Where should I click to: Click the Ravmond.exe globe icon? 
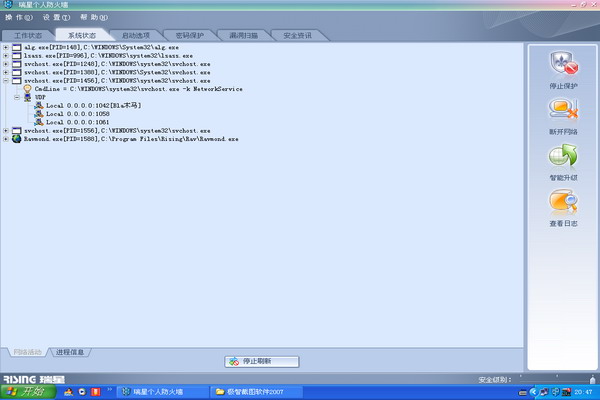tap(16, 139)
